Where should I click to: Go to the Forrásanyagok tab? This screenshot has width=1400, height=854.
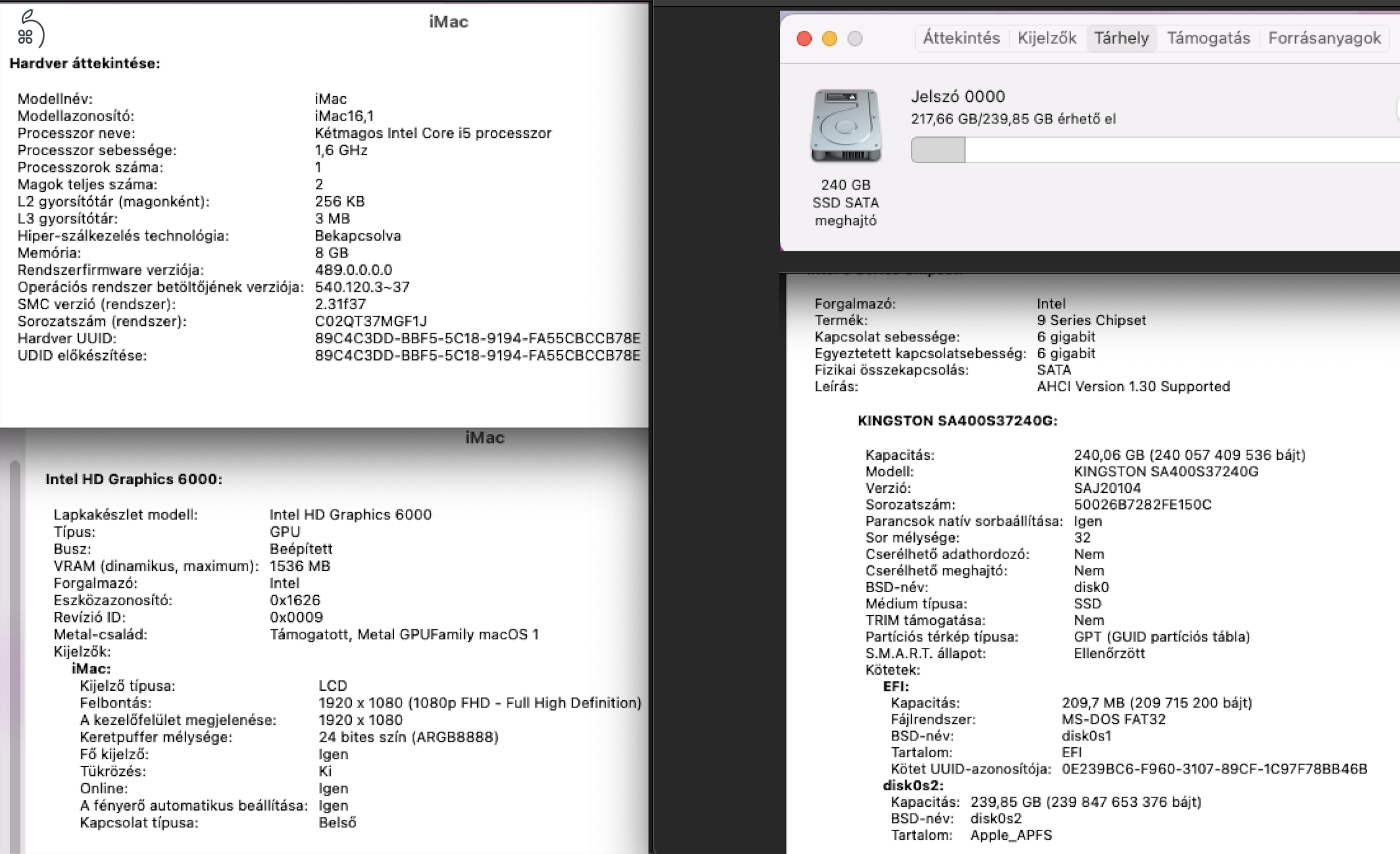(1324, 38)
